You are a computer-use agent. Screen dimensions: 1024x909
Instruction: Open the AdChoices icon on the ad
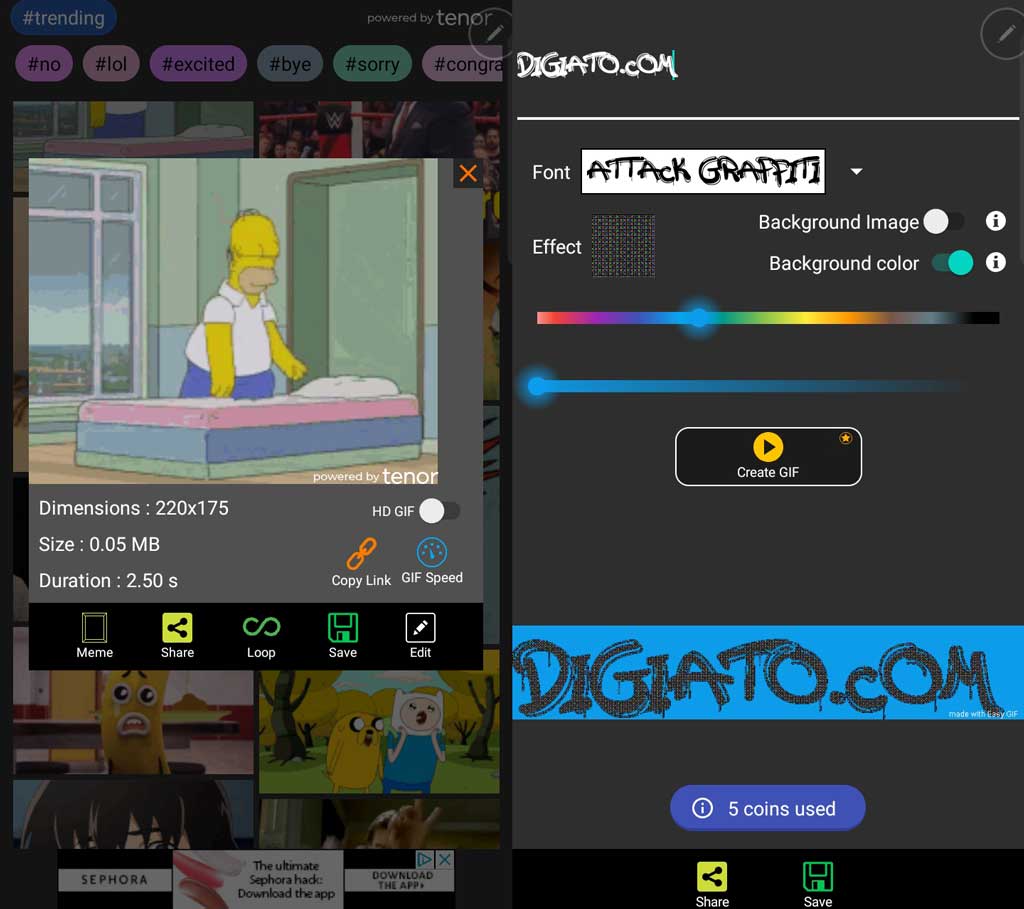pos(424,859)
